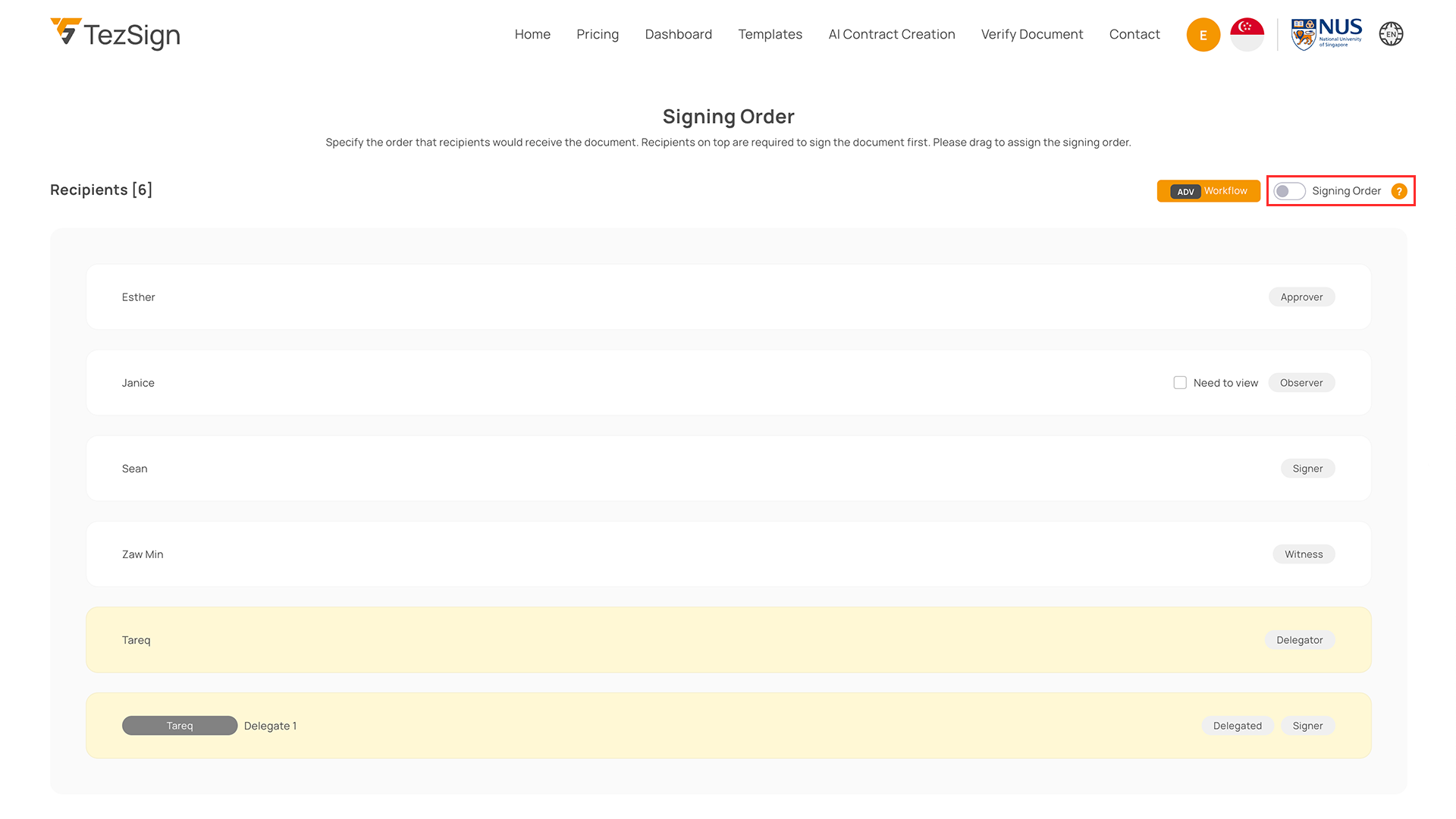Click Janice's Observer role tag
The width and height of the screenshot is (1456, 819).
pyautogui.click(x=1301, y=383)
